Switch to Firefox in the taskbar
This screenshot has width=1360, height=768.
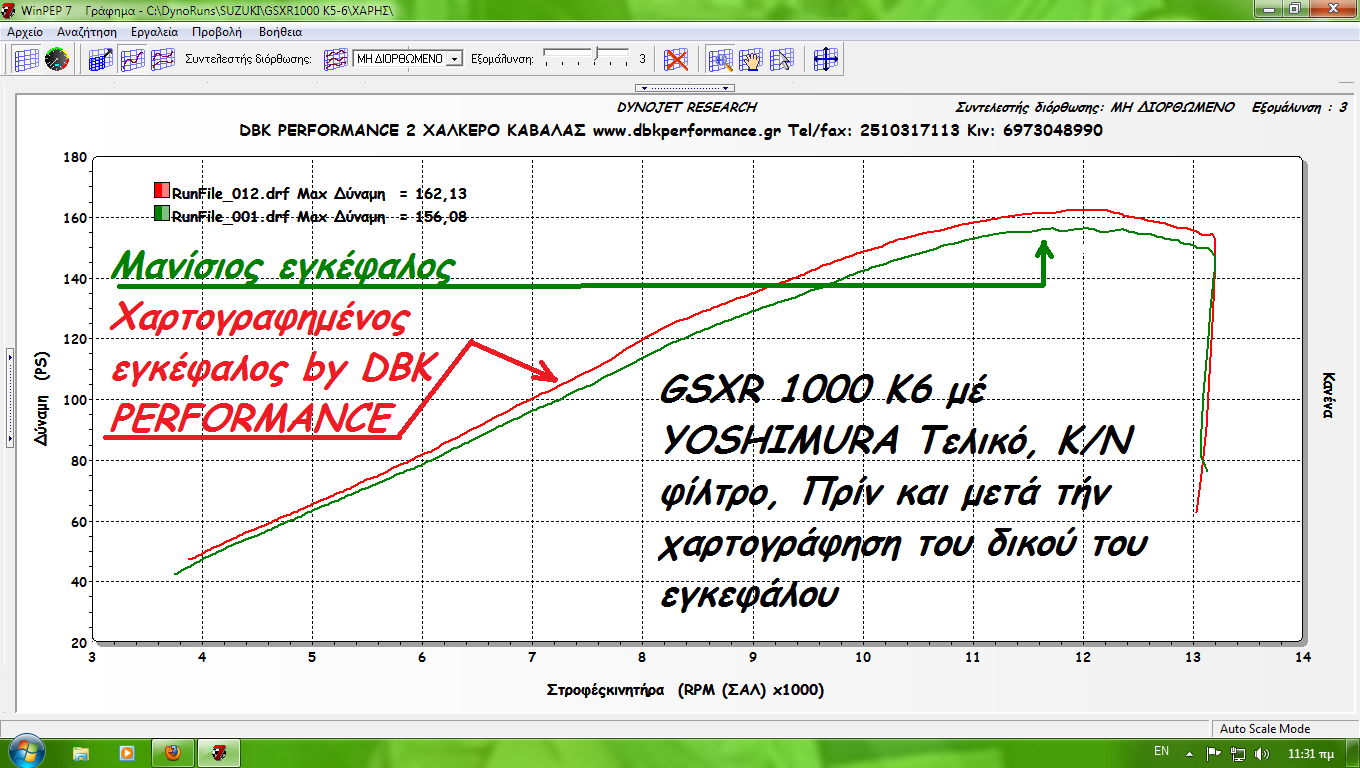173,752
